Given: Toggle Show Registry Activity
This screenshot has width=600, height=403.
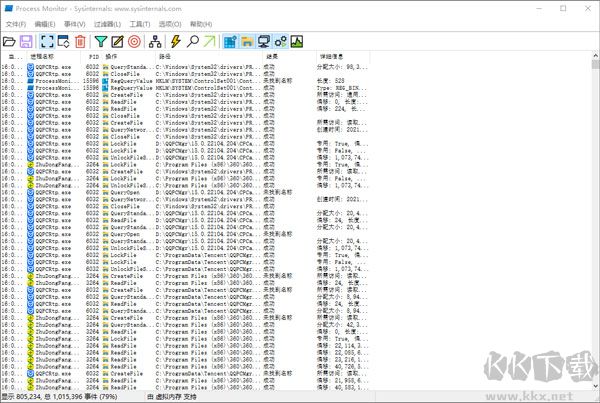Looking at the screenshot, I should (230, 41).
